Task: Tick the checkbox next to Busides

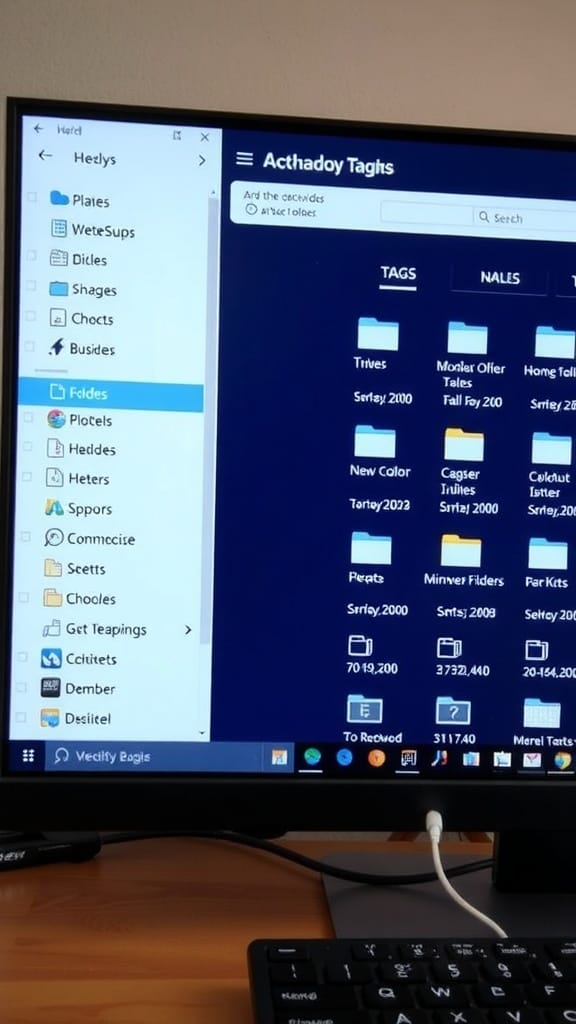Action: tap(29, 346)
